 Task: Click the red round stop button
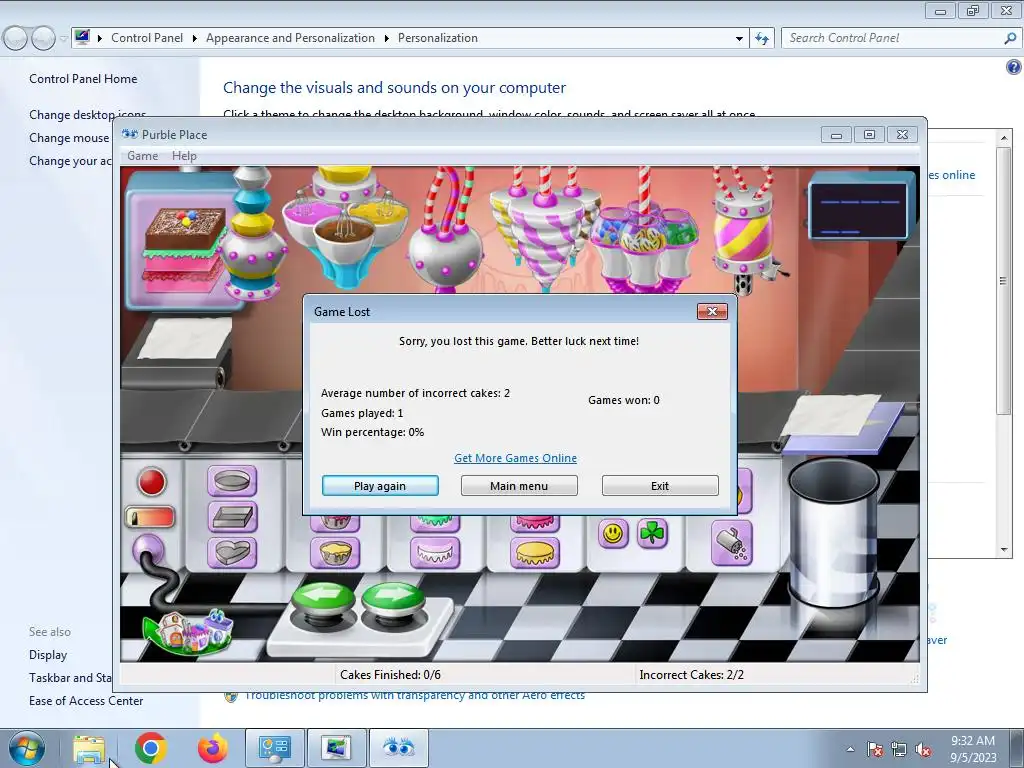click(x=152, y=482)
